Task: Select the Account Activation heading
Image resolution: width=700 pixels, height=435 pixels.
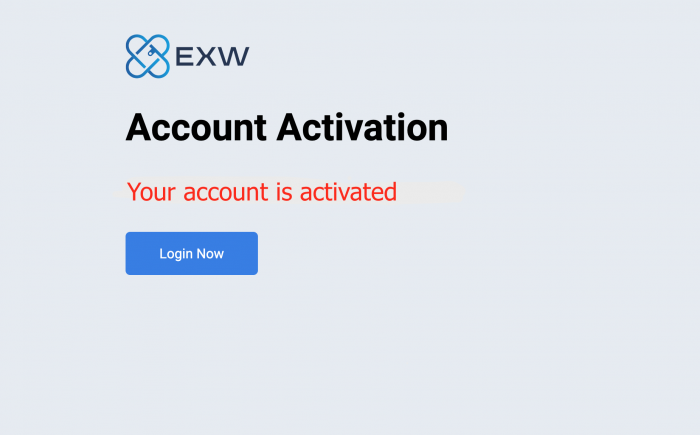Action: pos(287,128)
